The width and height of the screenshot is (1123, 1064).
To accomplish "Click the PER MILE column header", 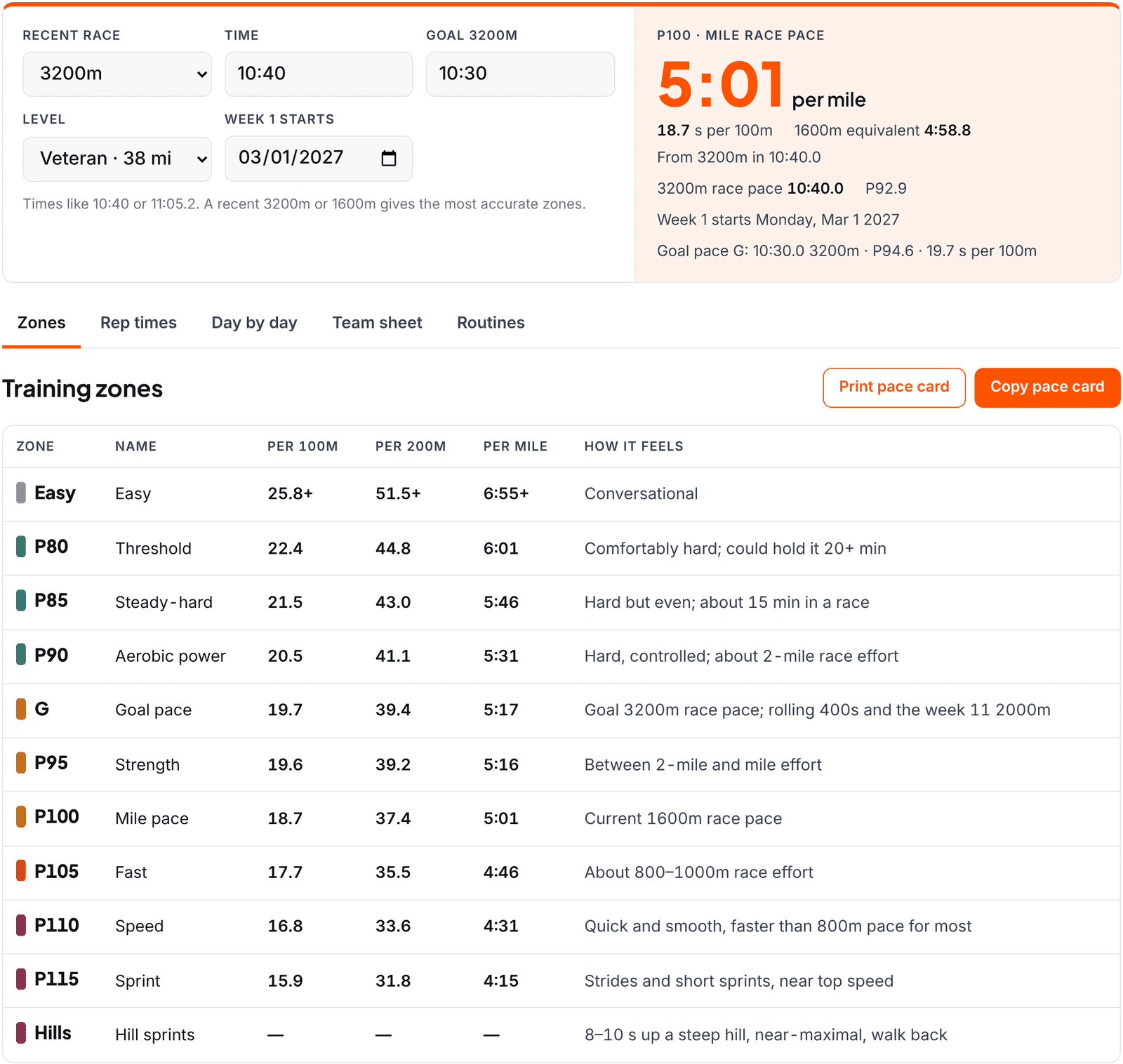I will click(x=515, y=446).
